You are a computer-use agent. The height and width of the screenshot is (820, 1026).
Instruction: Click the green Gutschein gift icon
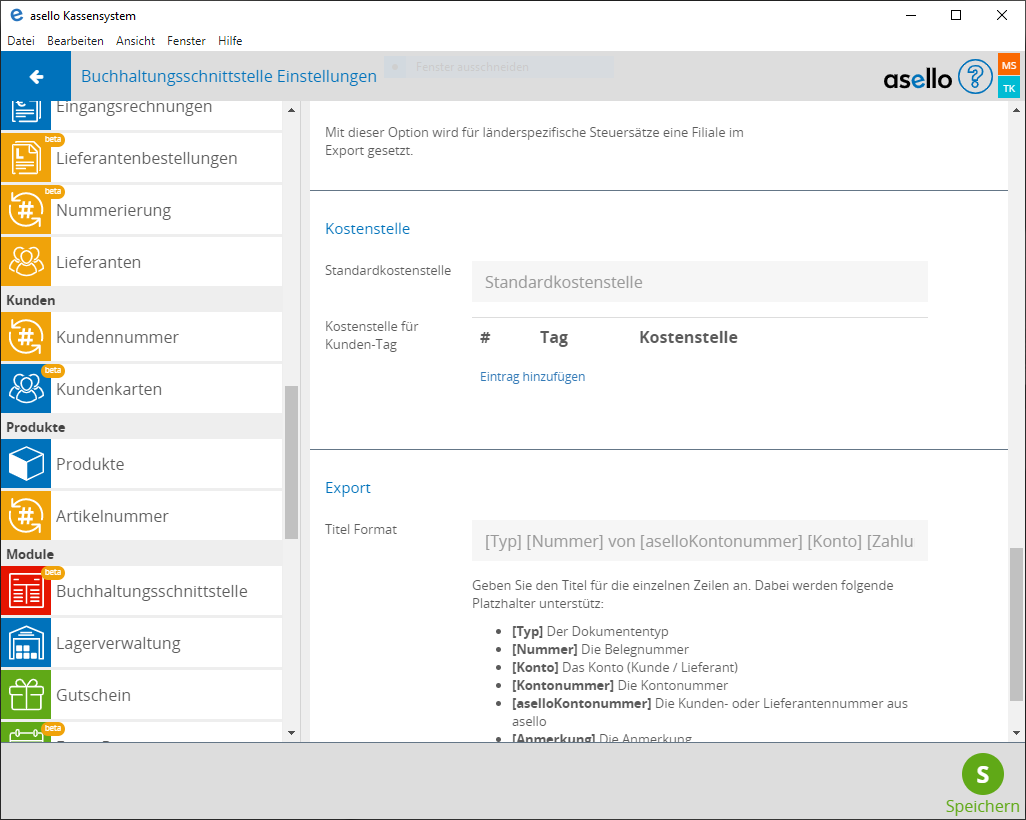[26, 695]
